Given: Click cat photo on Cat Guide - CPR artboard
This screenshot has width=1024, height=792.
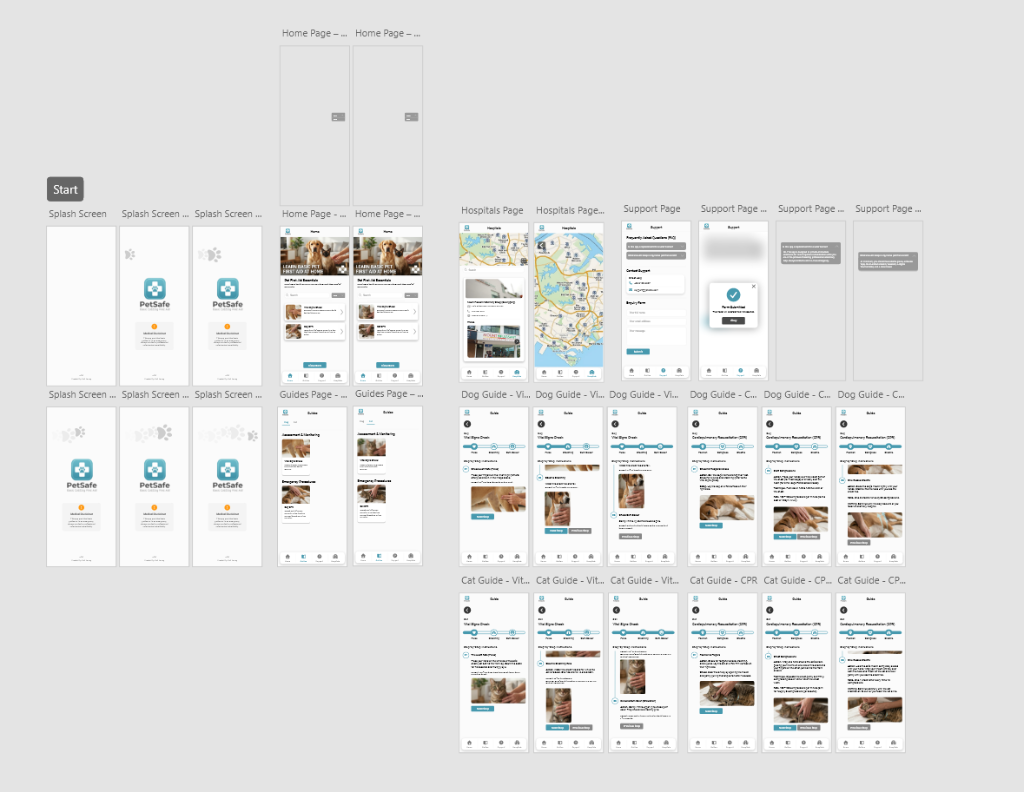Looking at the screenshot, I should [x=727, y=693].
